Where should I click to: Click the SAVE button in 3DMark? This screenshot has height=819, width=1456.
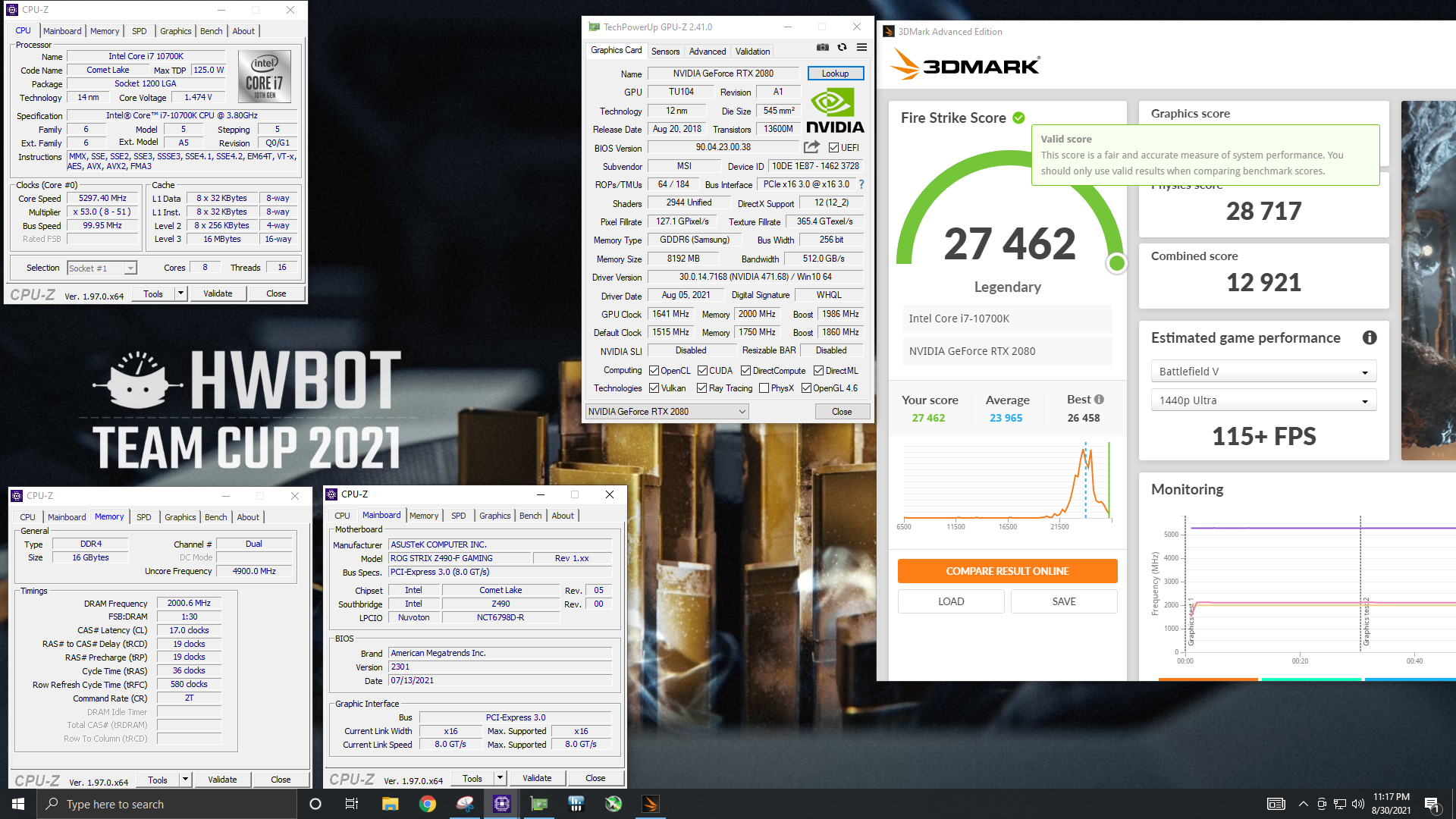pyautogui.click(x=1064, y=601)
